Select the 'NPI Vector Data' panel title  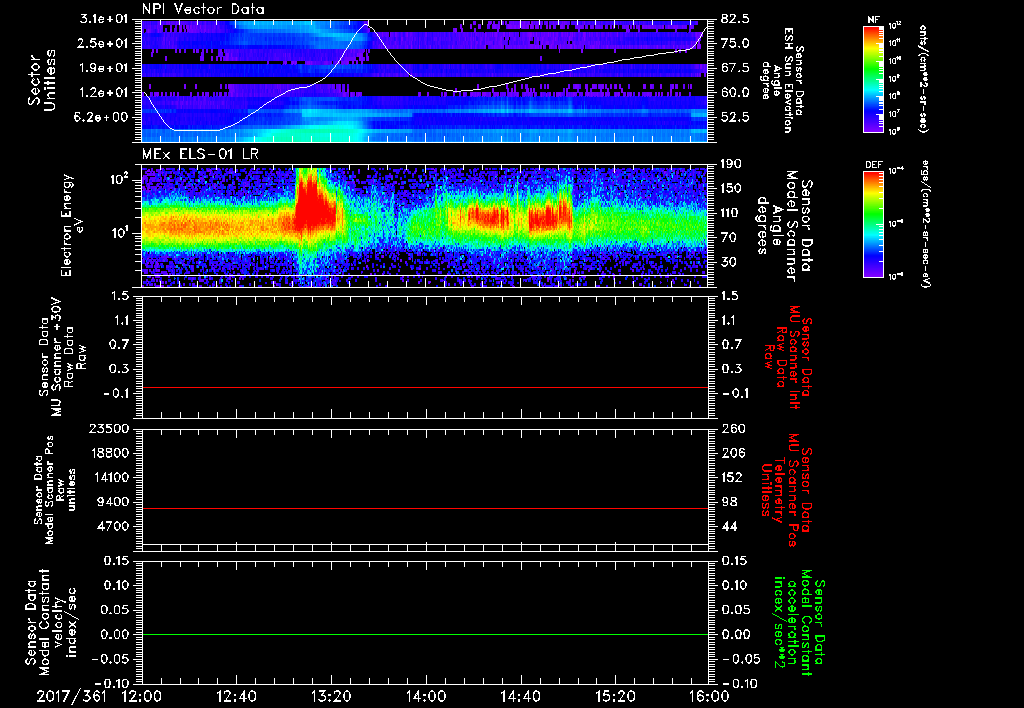[203, 9]
